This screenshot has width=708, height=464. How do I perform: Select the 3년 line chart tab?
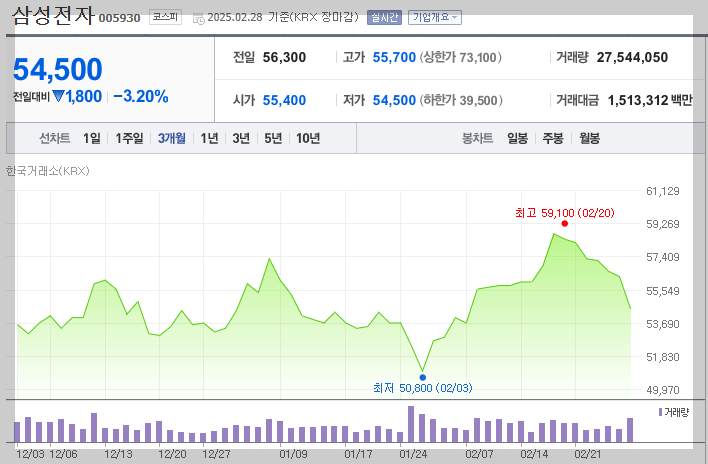241,138
